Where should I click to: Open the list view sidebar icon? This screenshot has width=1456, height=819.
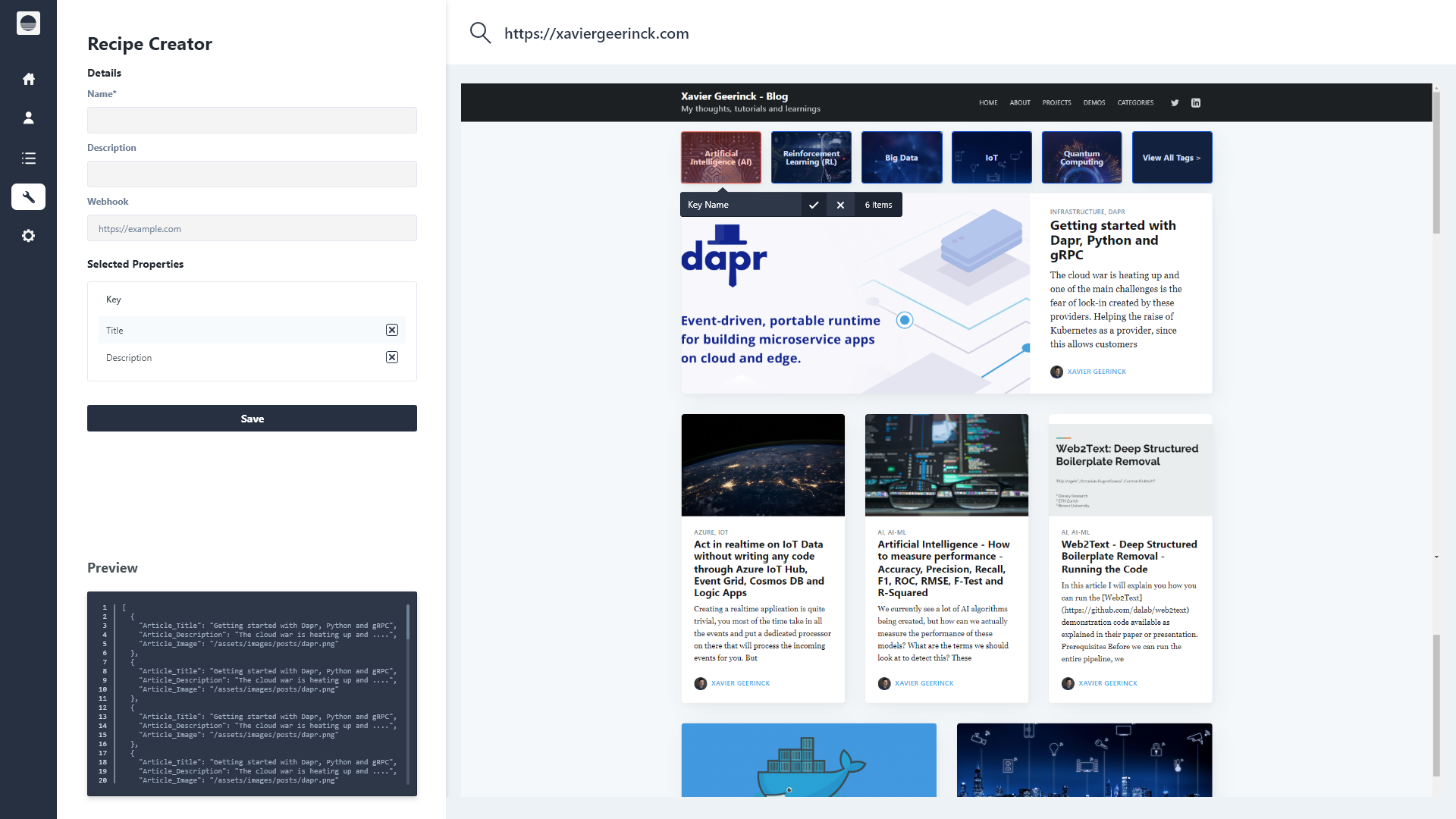coord(29,158)
